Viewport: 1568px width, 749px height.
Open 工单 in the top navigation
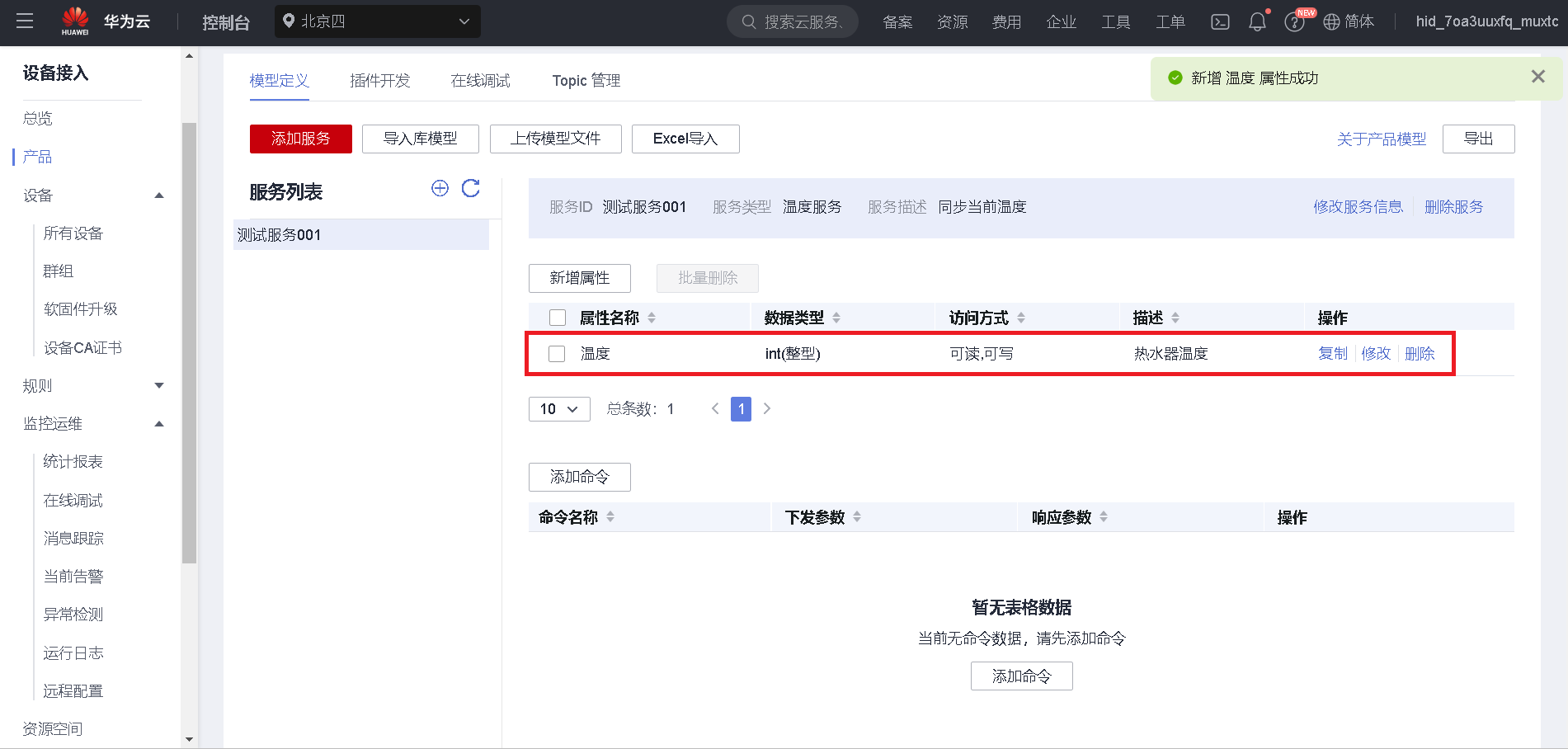coord(1170,22)
